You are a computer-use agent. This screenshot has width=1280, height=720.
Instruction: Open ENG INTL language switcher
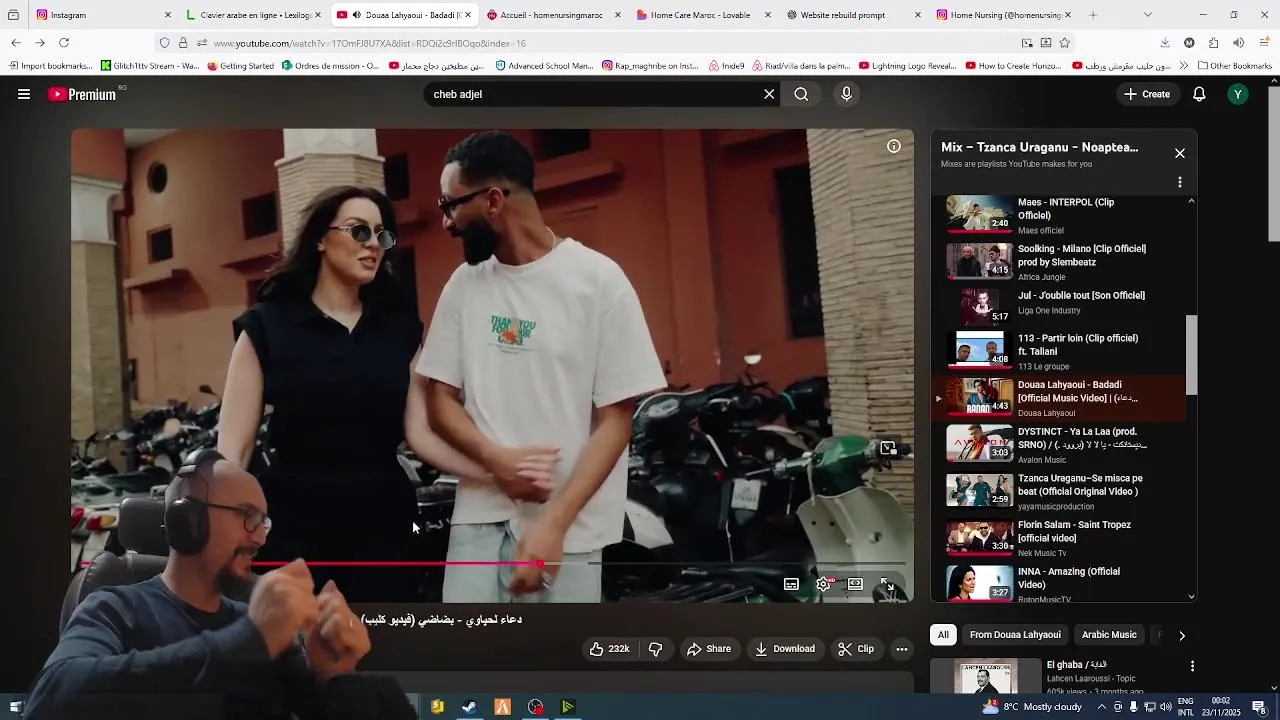[1186, 707]
